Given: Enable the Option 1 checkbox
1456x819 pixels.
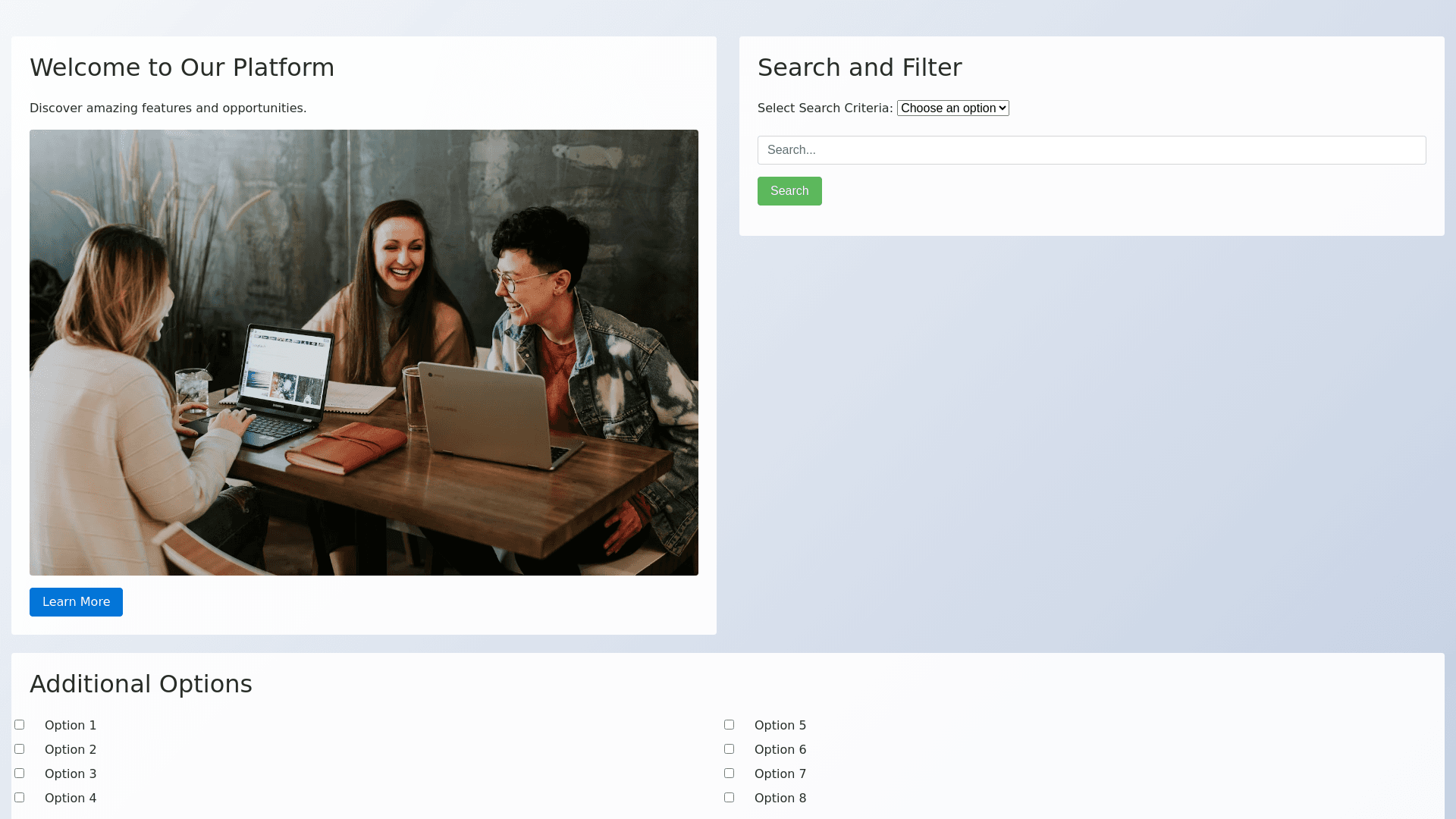Looking at the screenshot, I should coord(19,725).
